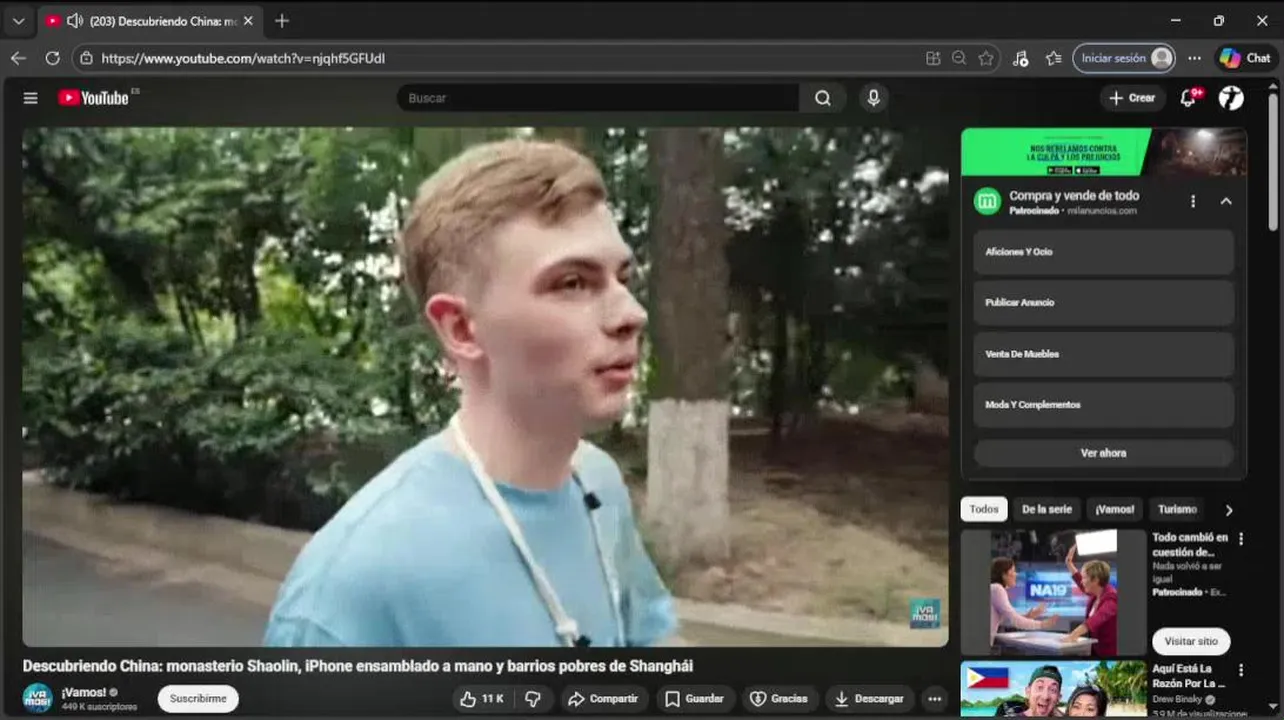Viewport: 1284px width, 720px height.
Task: Show more filter chips with arrow
Action: click(1229, 510)
